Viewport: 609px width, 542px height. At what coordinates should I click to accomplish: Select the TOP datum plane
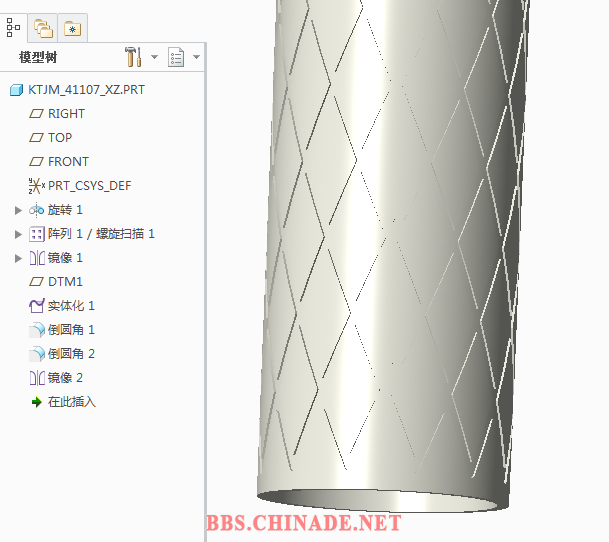(60, 138)
